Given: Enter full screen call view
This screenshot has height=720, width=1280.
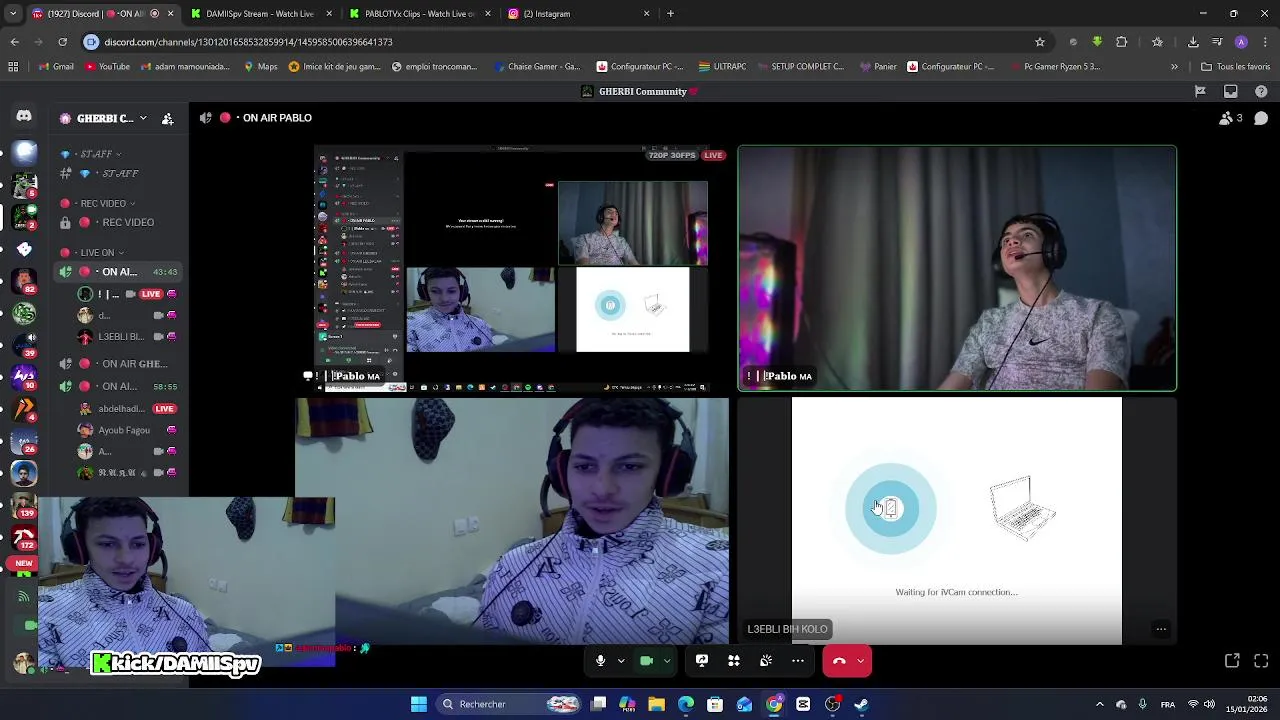Looking at the screenshot, I should click(1261, 661).
